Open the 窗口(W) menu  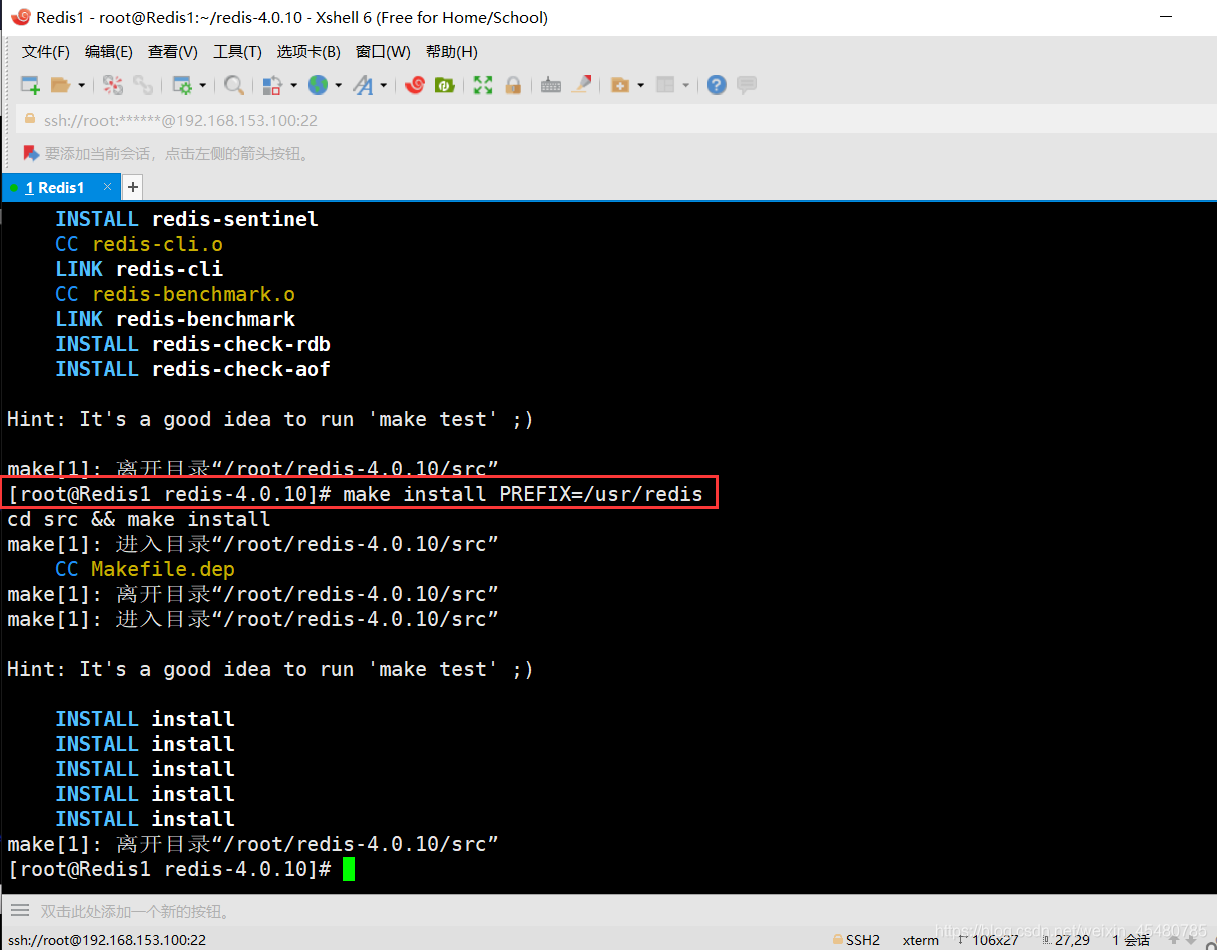[x=383, y=51]
